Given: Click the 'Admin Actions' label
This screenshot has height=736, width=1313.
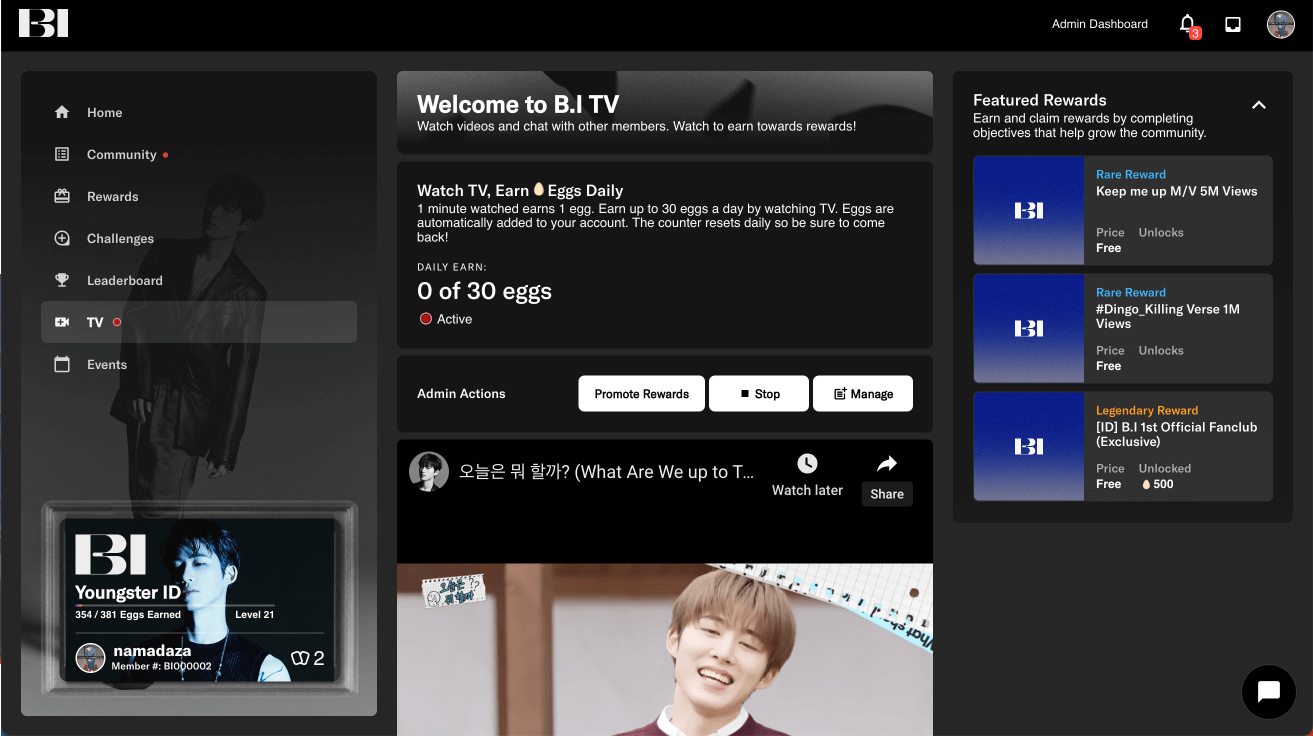Looking at the screenshot, I should (461, 394).
